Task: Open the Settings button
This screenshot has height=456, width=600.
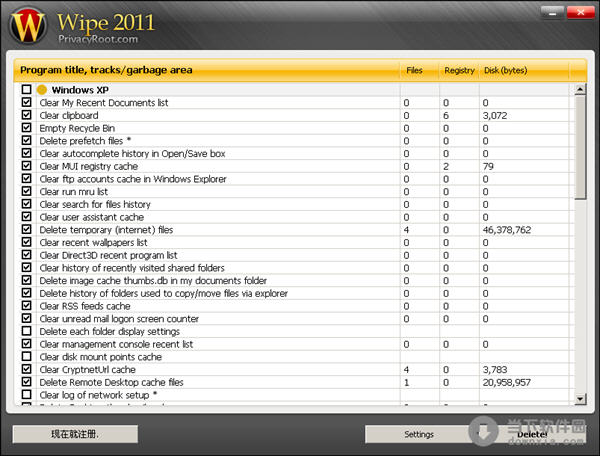Action: (x=419, y=434)
